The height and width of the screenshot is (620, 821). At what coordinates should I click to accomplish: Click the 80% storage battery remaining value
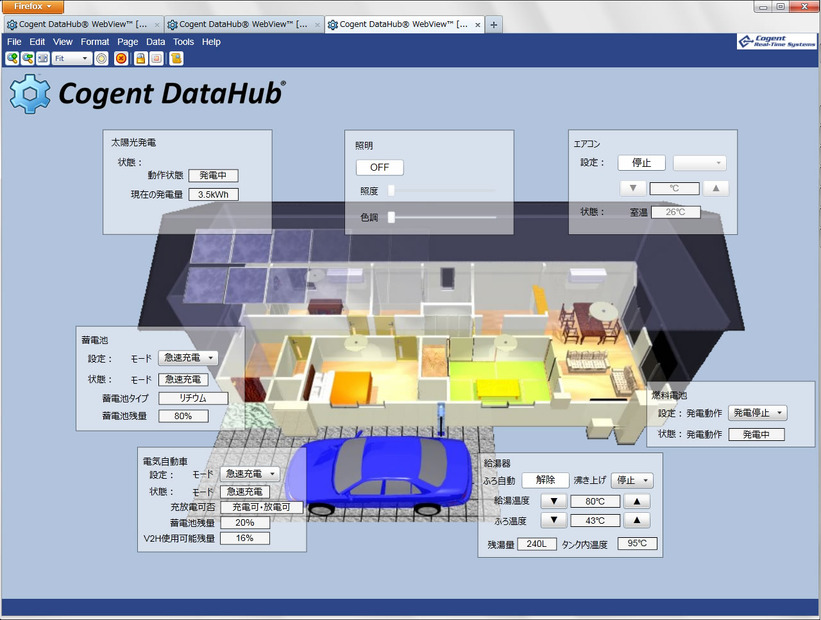tap(183, 416)
